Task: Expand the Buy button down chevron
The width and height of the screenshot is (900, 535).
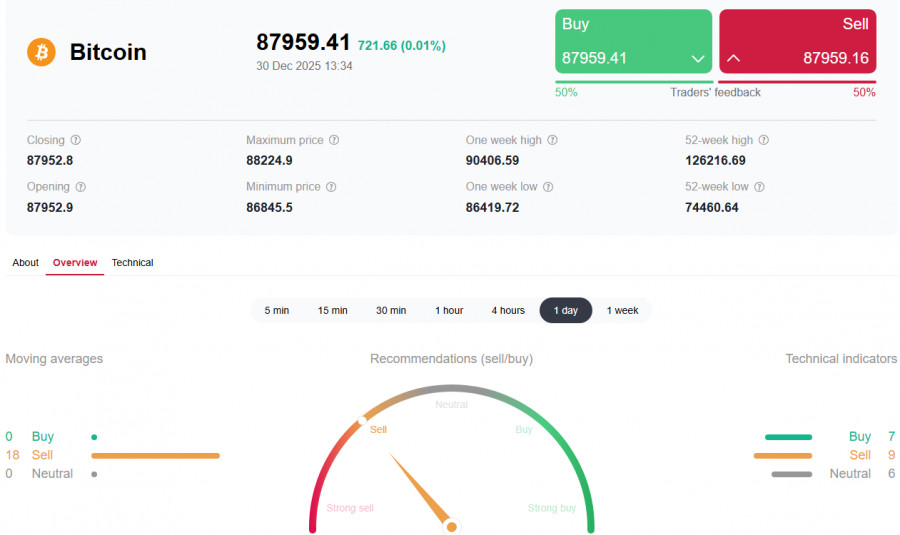Action: coord(698,59)
